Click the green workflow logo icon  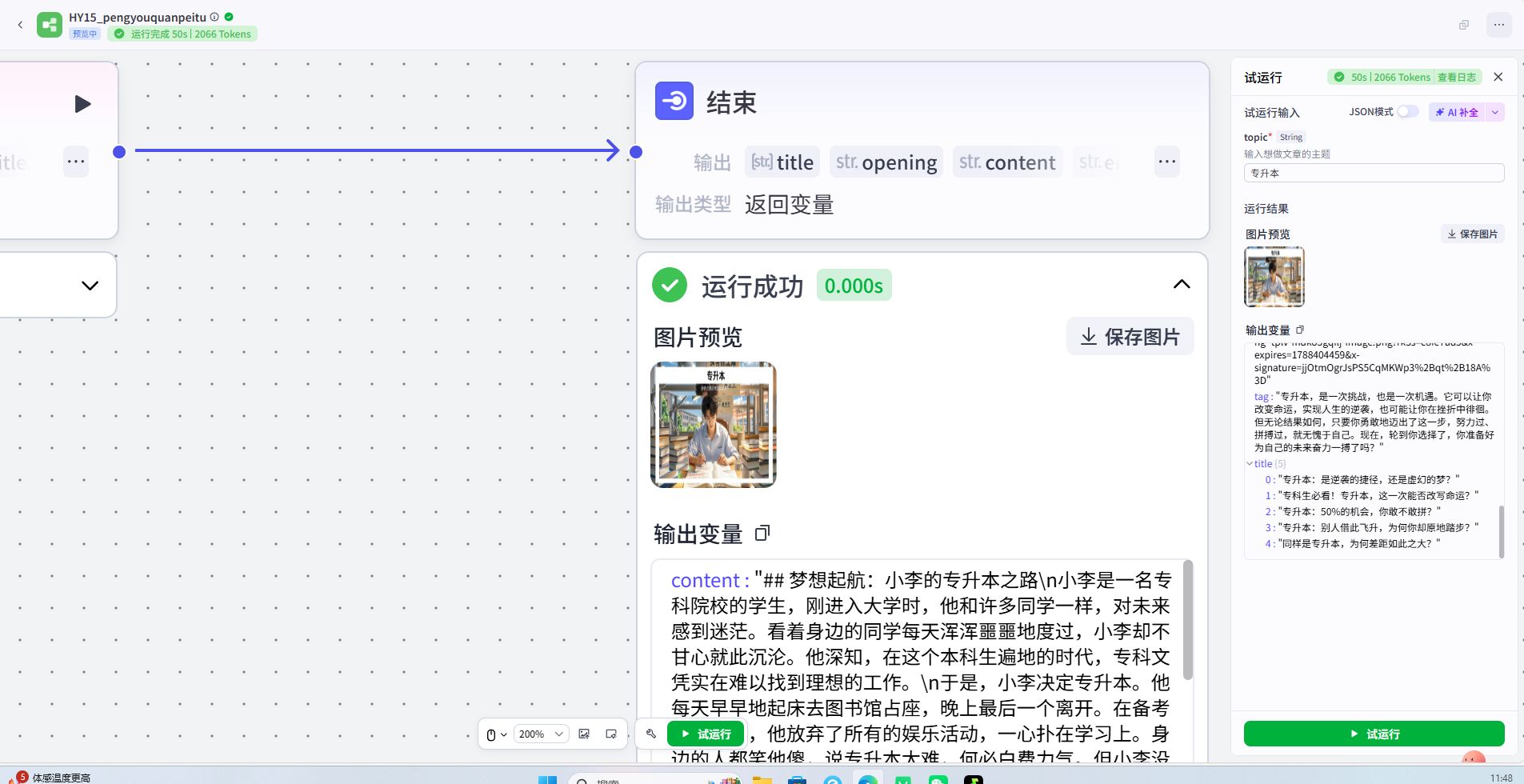50,25
